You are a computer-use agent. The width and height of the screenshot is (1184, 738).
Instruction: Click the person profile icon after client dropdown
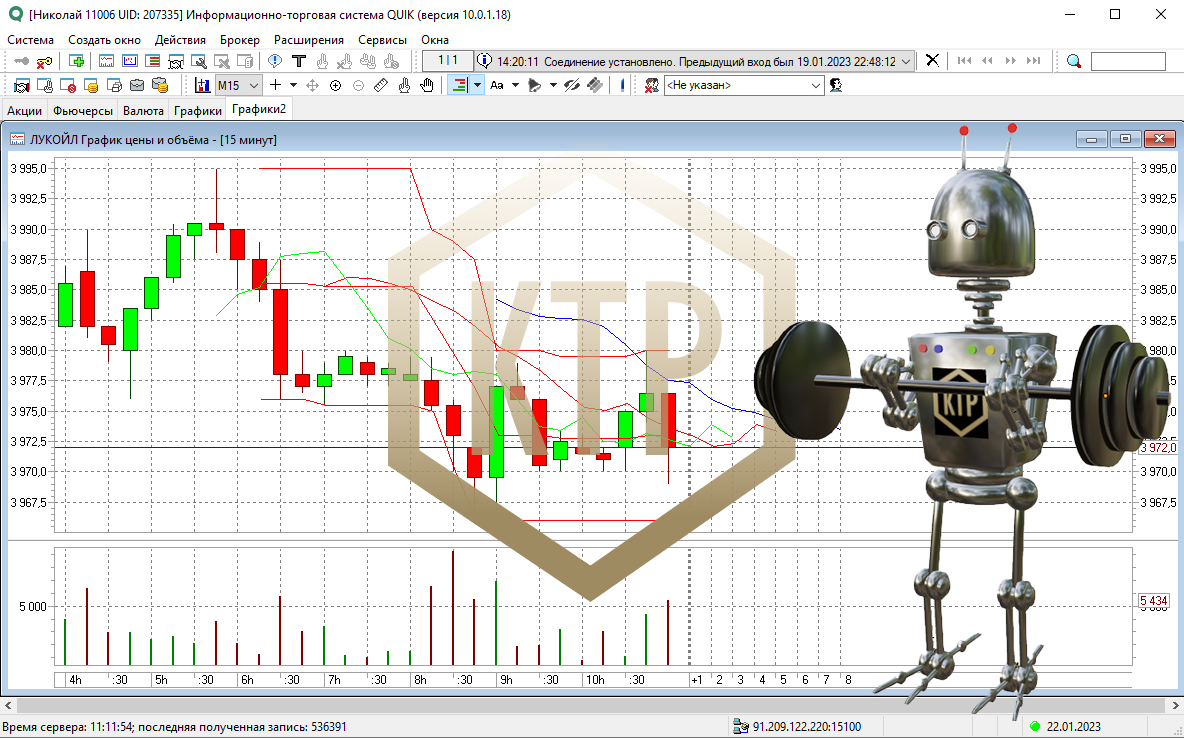coord(836,85)
